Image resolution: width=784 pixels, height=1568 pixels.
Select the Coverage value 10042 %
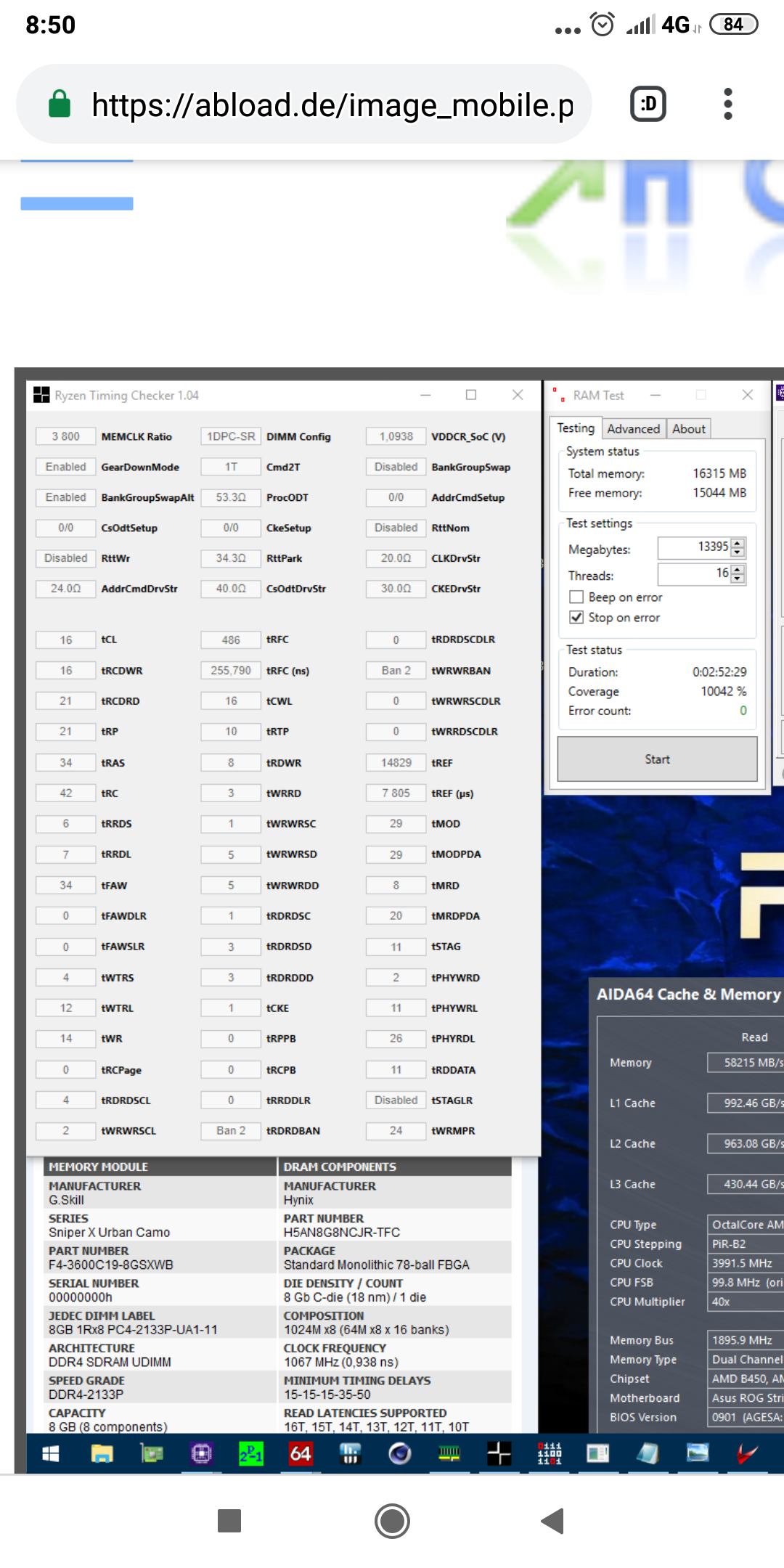pyautogui.click(x=724, y=691)
